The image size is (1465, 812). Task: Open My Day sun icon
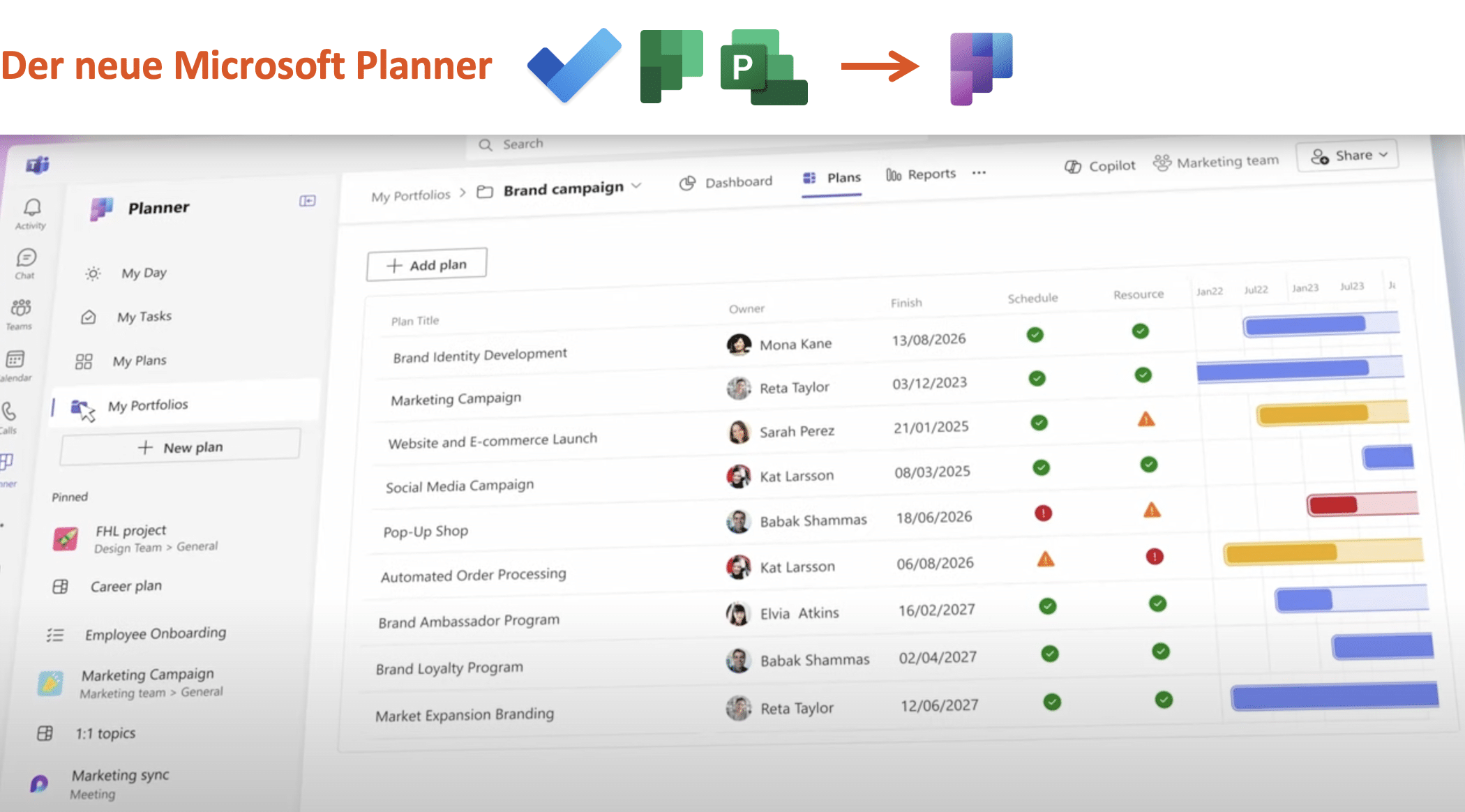click(x=93, y=273)
